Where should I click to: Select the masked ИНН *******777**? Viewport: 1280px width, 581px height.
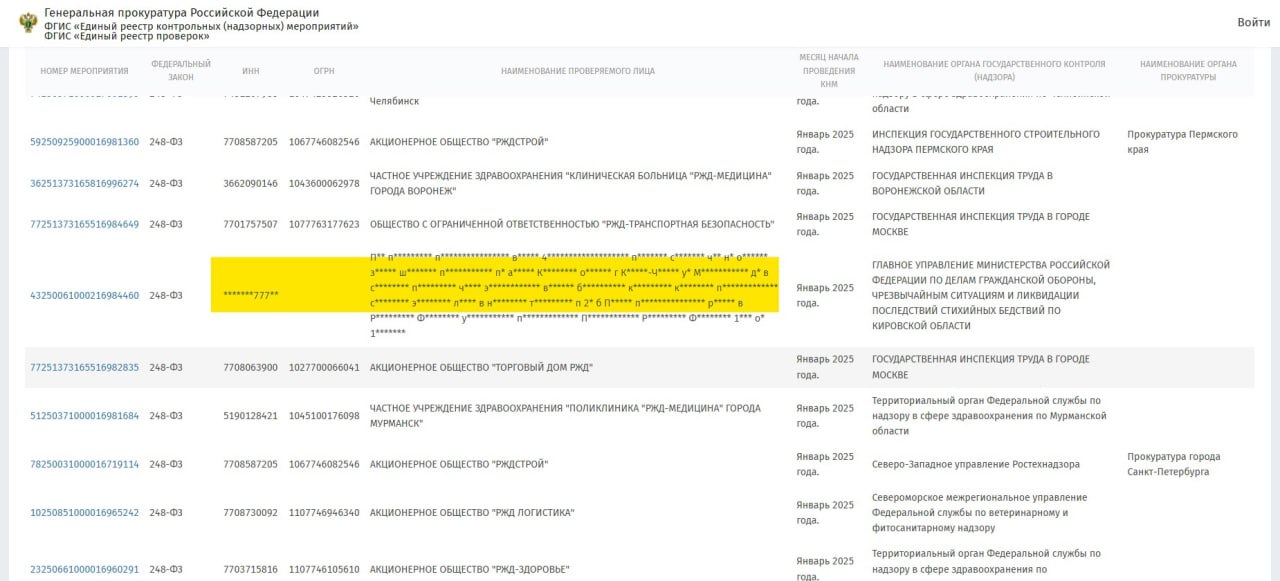click(x=250, y=295)
